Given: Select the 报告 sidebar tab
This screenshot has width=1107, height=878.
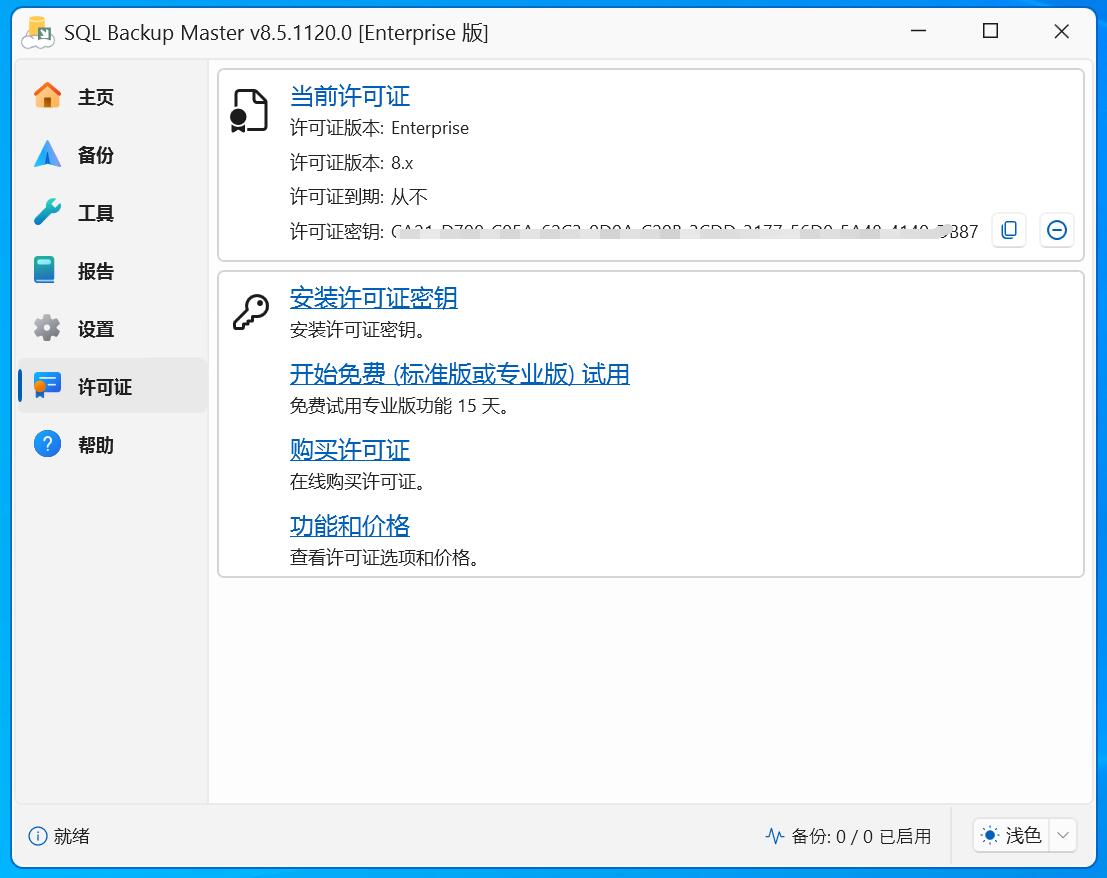Looking at the screenshot, I should point(113,270).
